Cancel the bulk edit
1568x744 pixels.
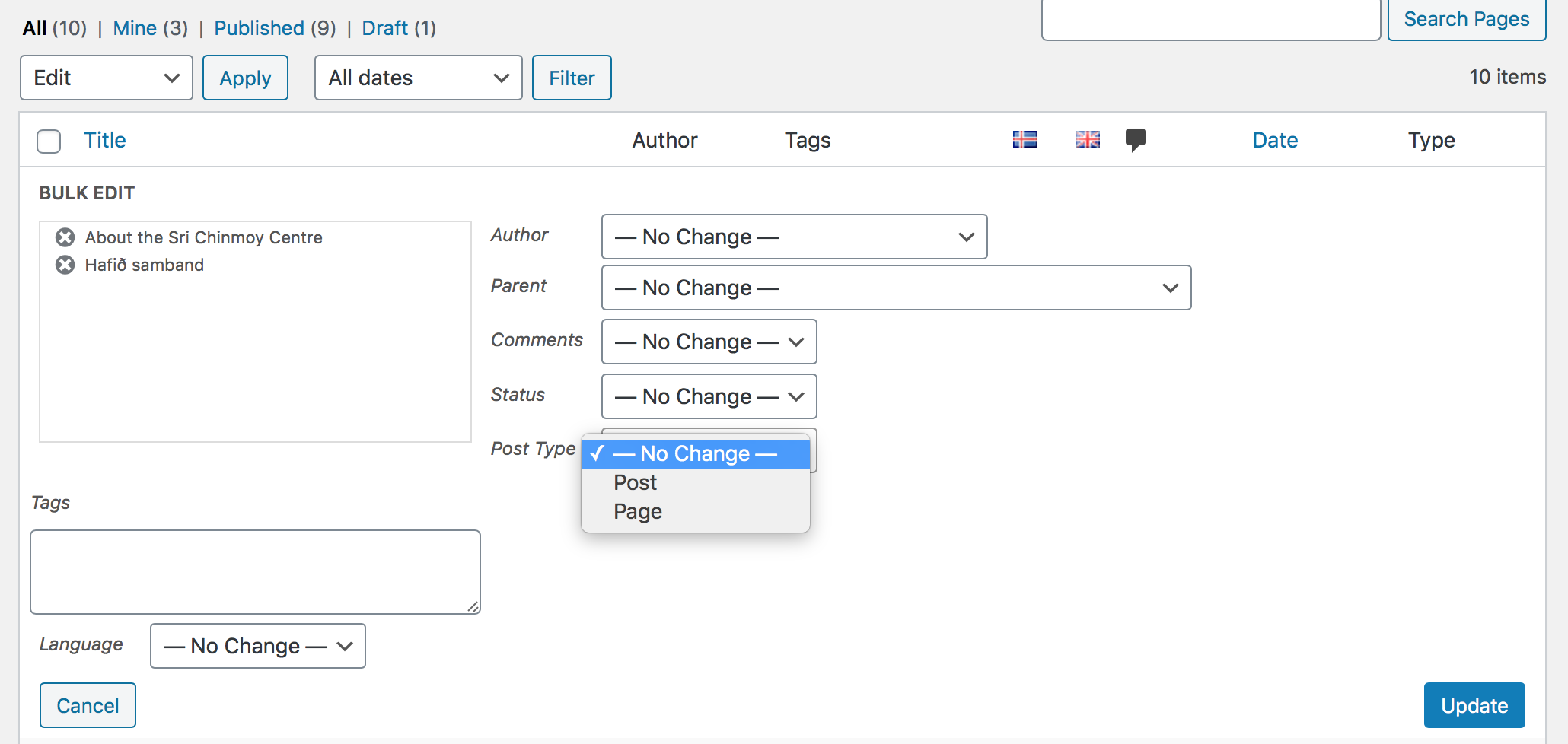tap(88, 705)
